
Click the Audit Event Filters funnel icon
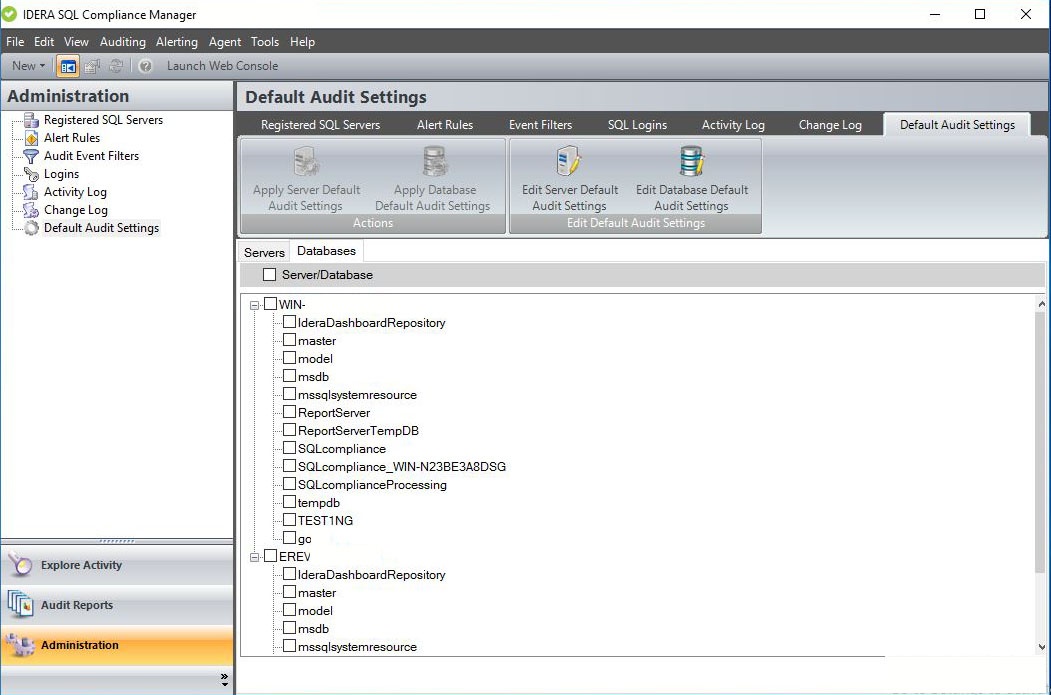[x=31, y=156]
